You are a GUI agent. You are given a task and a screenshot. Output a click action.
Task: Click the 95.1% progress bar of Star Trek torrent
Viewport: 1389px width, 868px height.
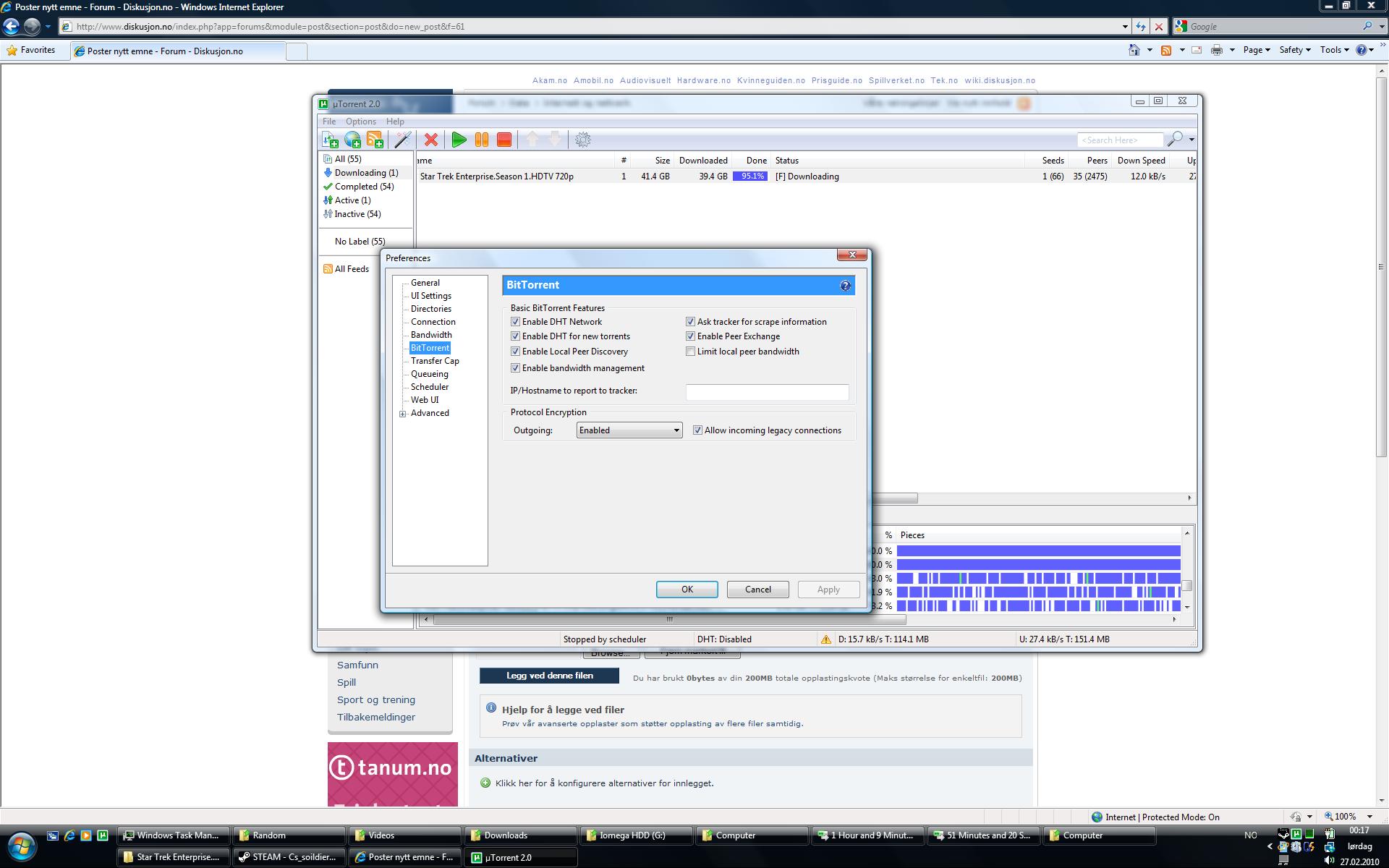click(750, 176)
